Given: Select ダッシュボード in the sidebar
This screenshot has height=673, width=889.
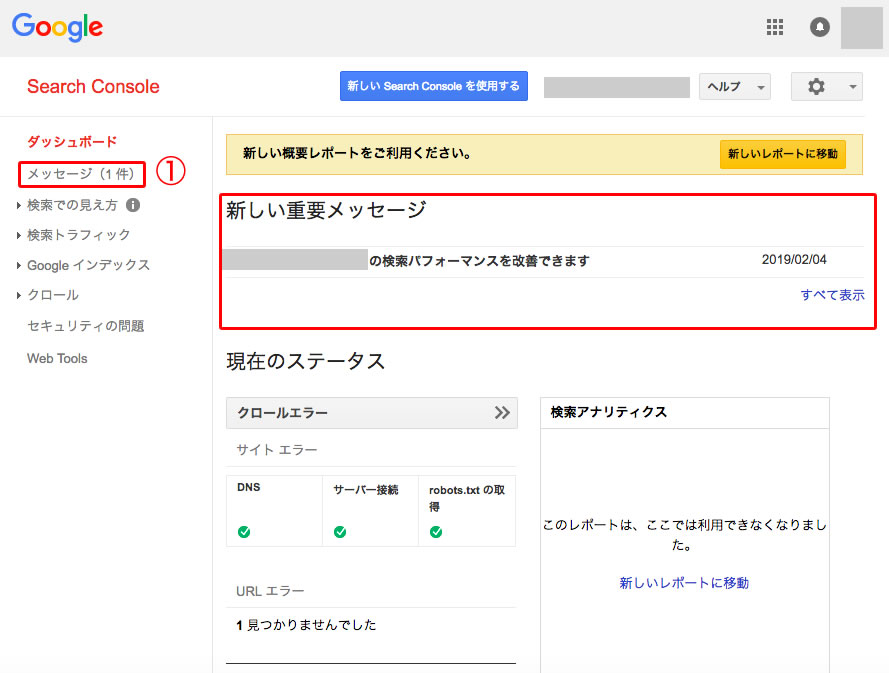Looking at the screenshot, I should point(72,142).
